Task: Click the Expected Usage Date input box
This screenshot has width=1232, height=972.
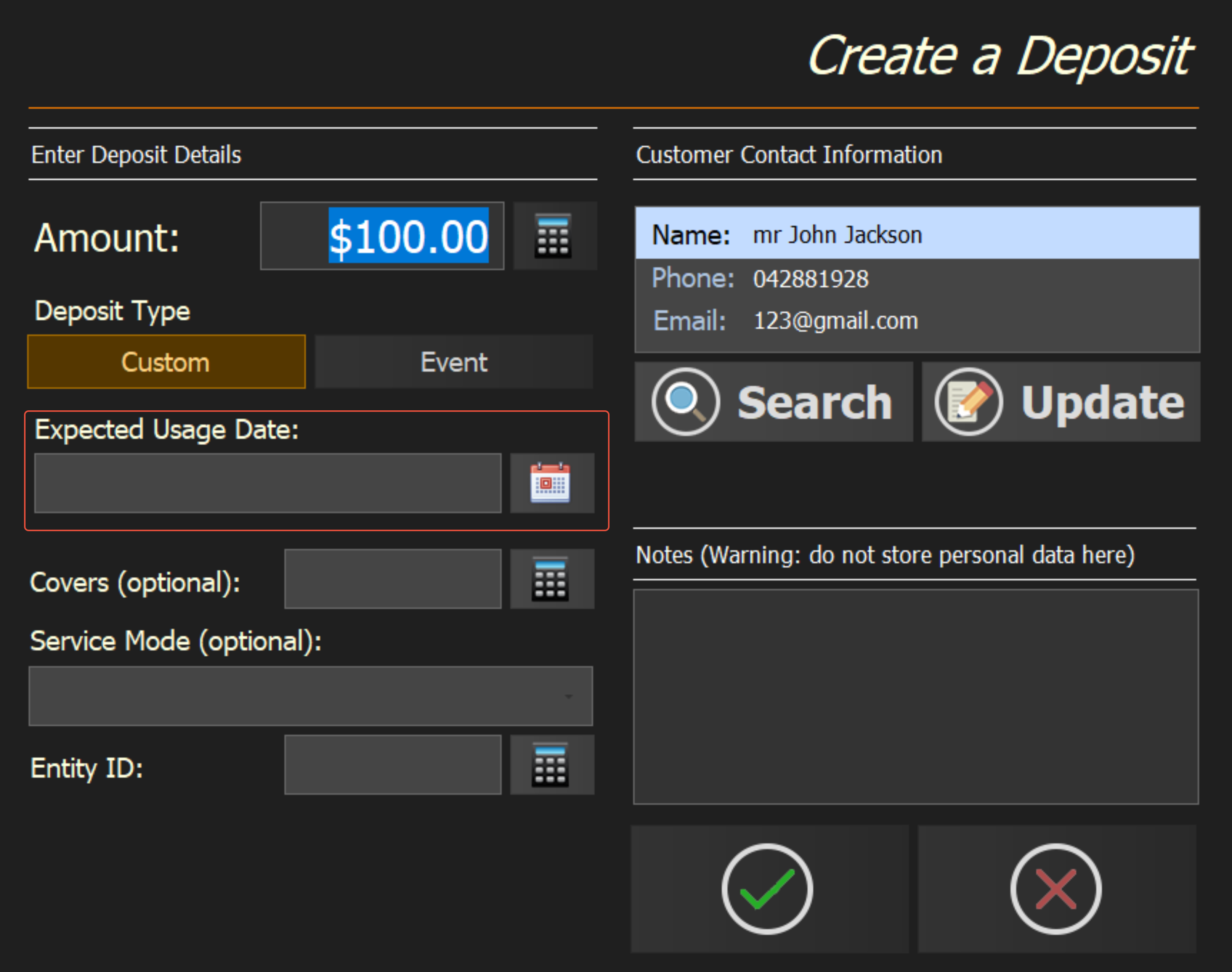Action: 267,483
